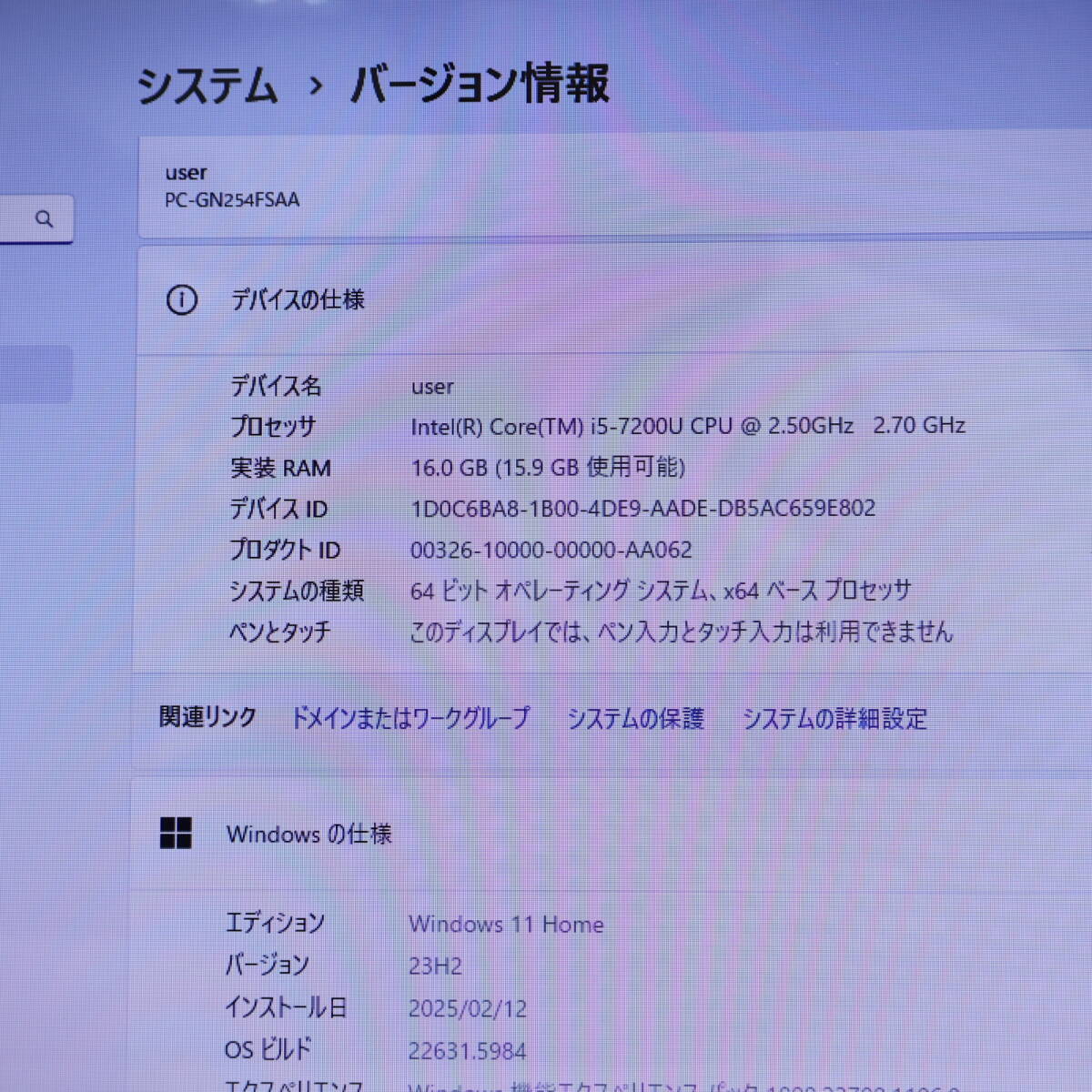Image resolution: width=1092 pixels, height=1092 pixels.
Task: Go back to システム in breadcrumb
Action: click(207, 86)
